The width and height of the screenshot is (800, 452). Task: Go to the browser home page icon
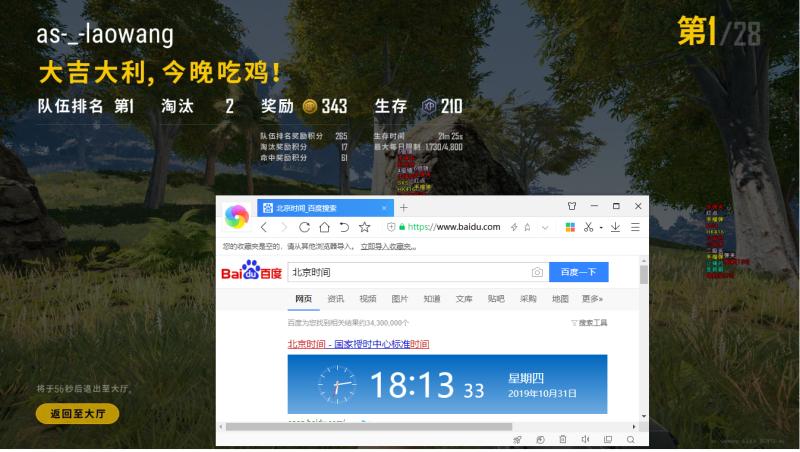pyautogui.click(x=324, y=227)
